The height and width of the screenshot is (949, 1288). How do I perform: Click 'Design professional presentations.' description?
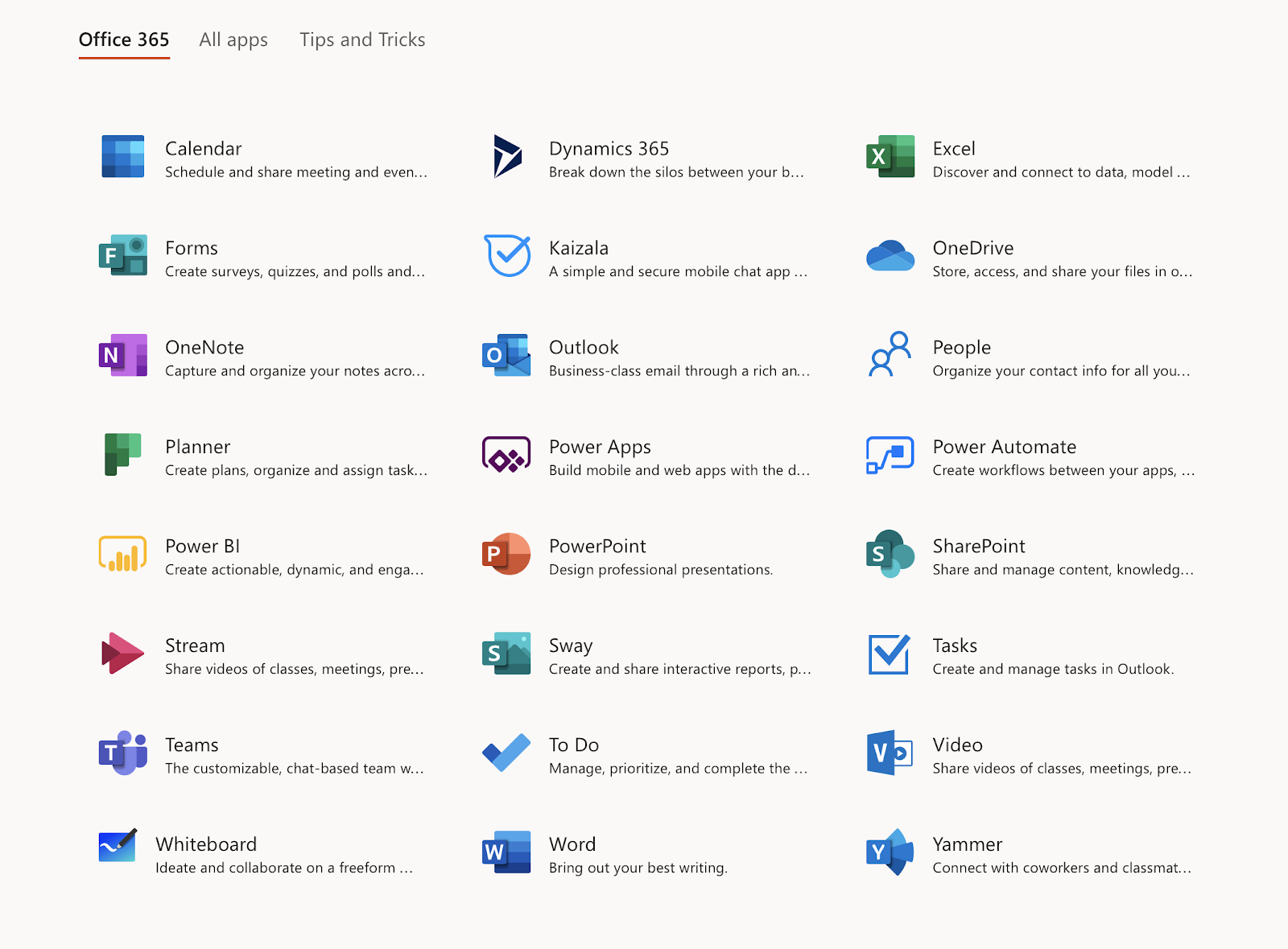coord(661,570)
